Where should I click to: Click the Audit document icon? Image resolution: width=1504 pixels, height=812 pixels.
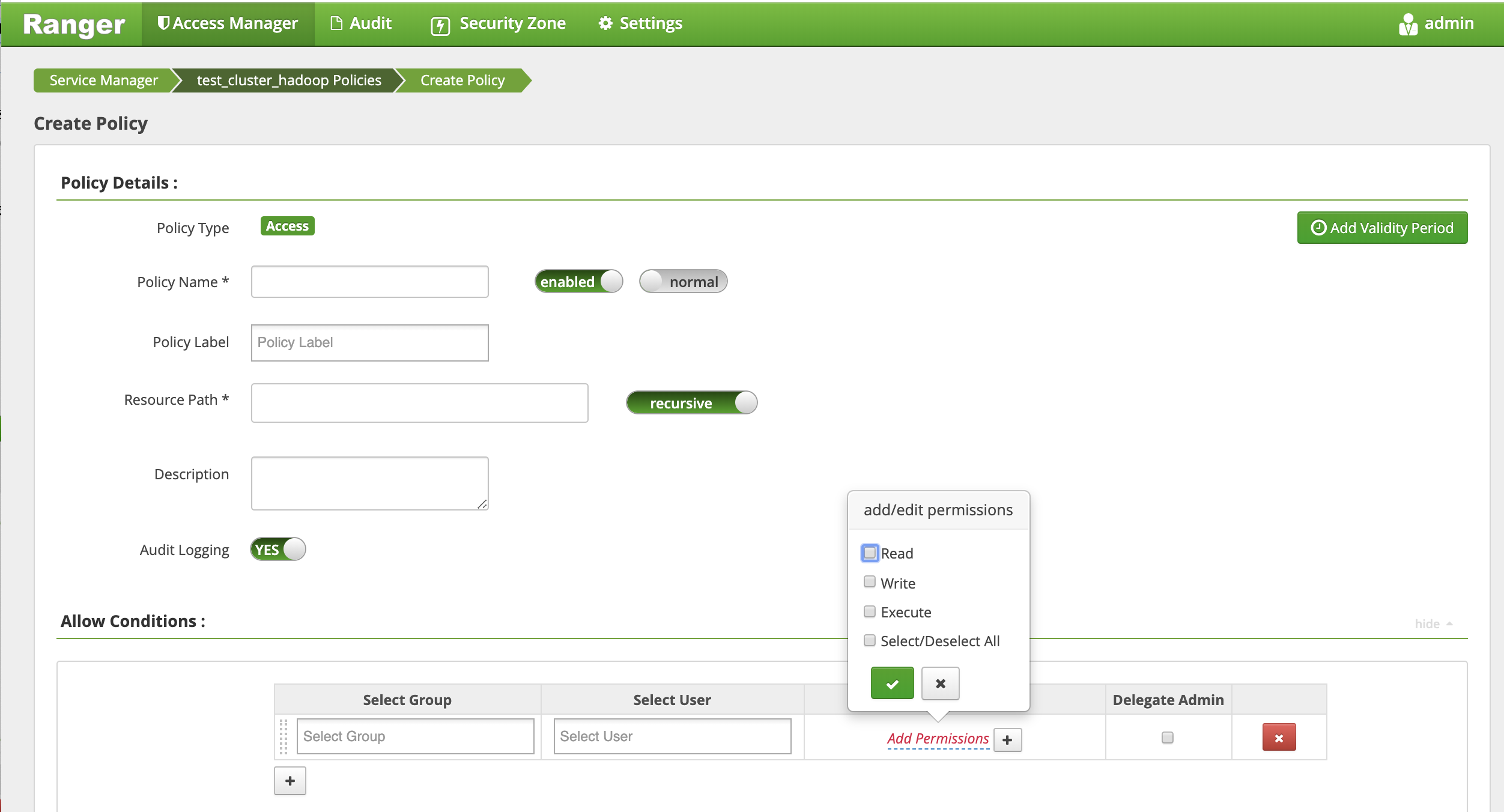(x=336, y=23)
